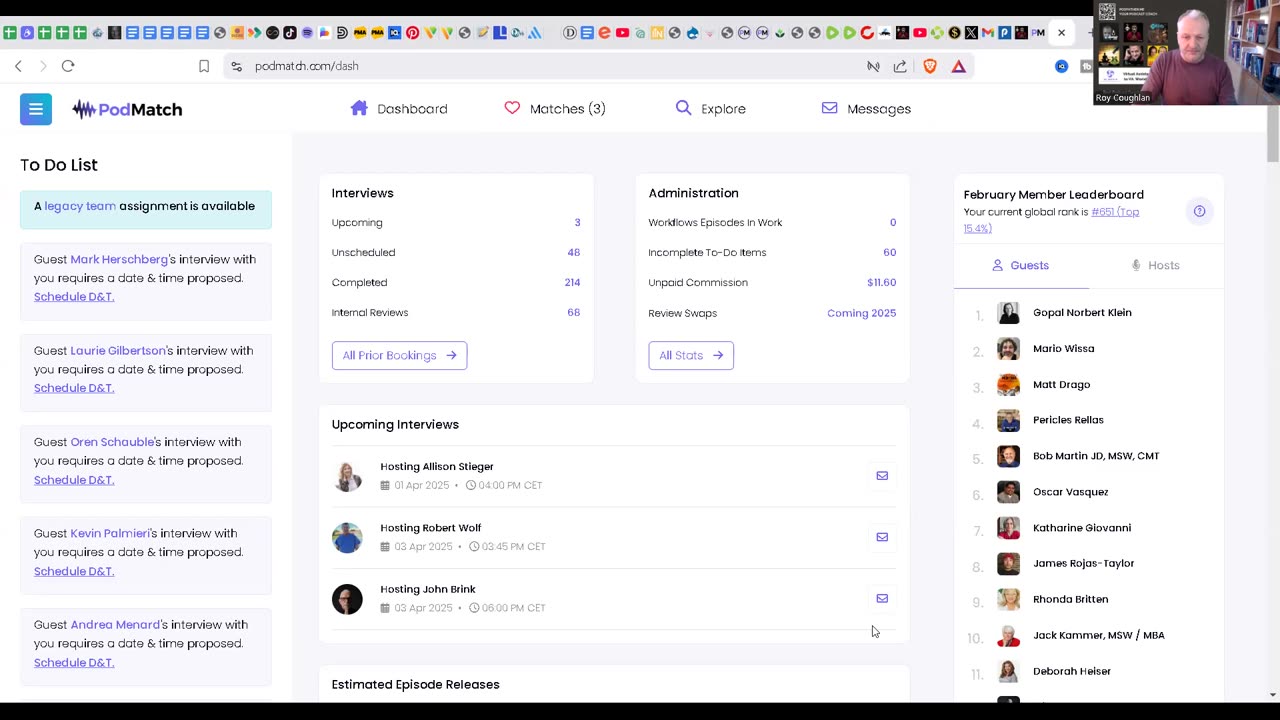Bookmark this page icon
Screen dimensions: 1280x720
click(x=204, y=66)
